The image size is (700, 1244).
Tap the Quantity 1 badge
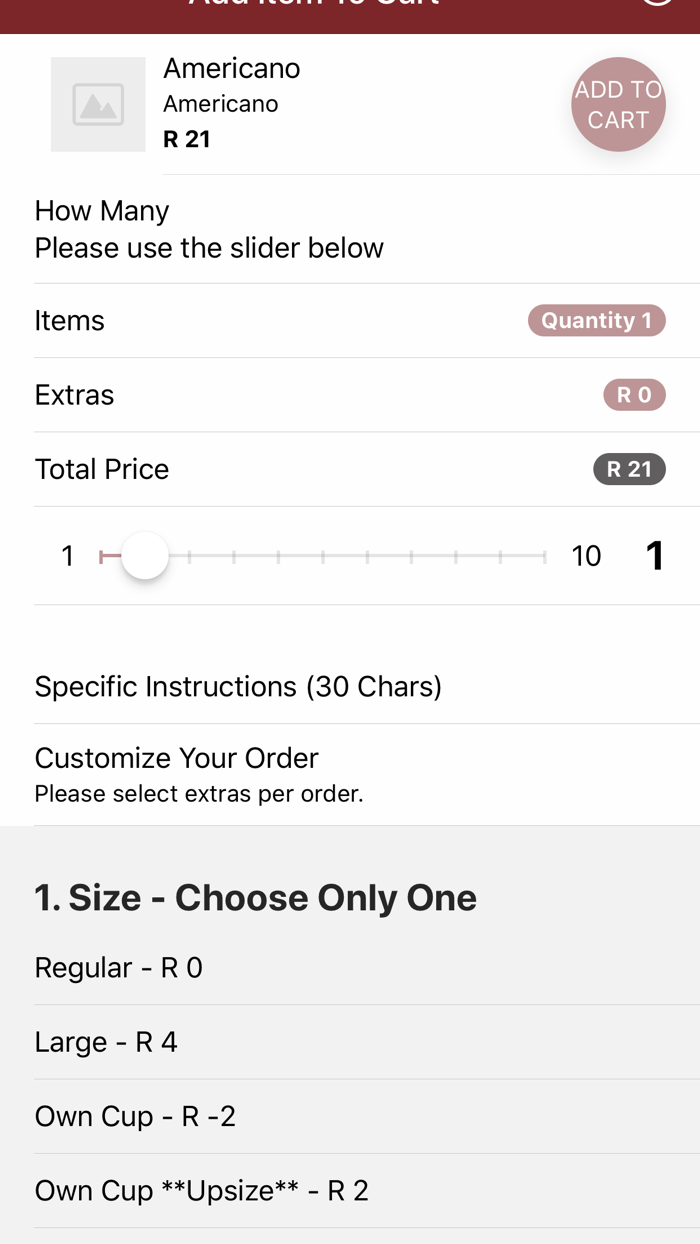pos(596,320)
